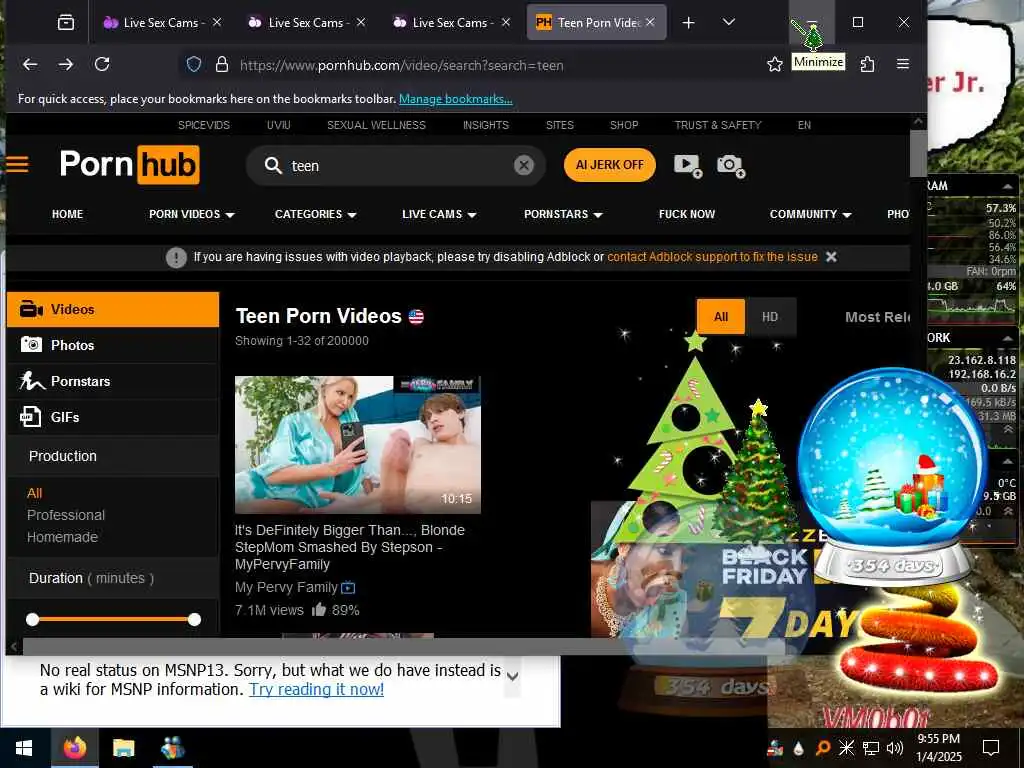This screenshot has width=1024, height=768.
Task: Click the left handle of the duration slider
Action: (x=33, y=620)
